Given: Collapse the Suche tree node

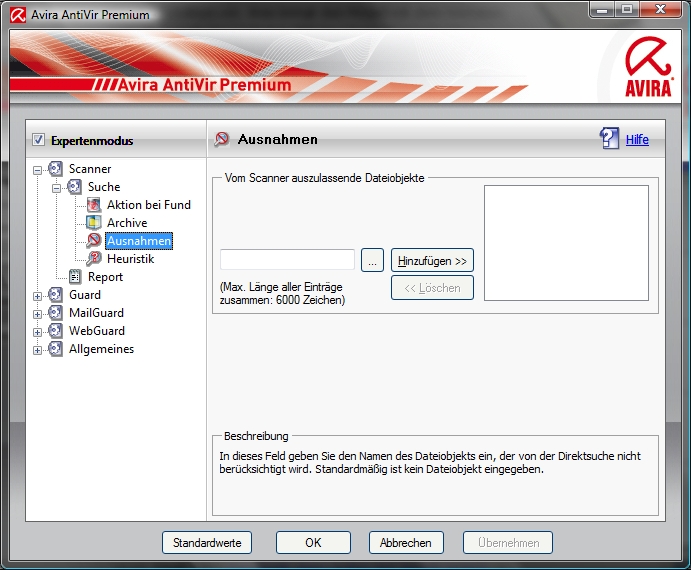Looking at the screenshot, I should coord(56,188).
